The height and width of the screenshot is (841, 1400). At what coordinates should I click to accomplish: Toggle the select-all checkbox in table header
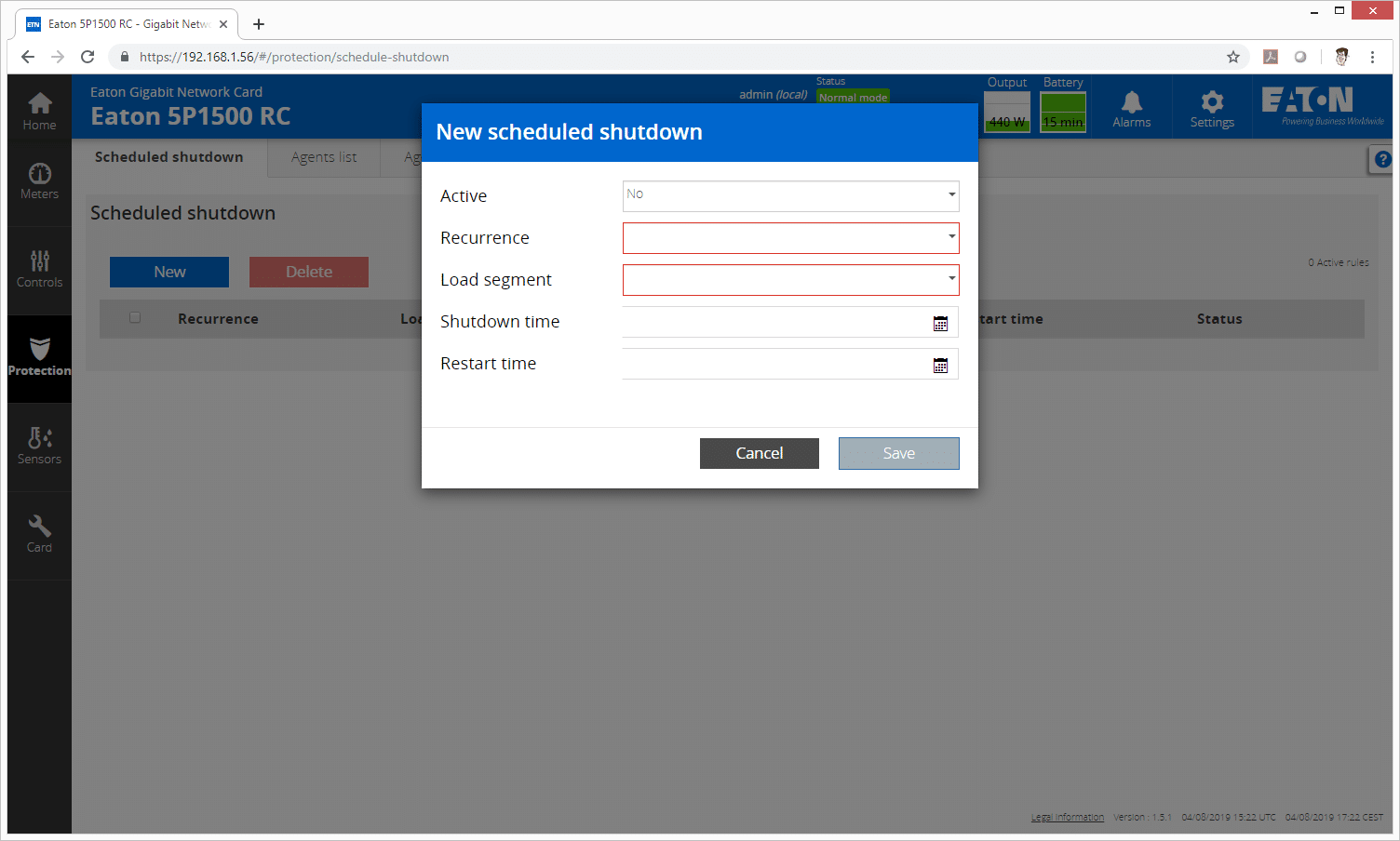point(135,317)
